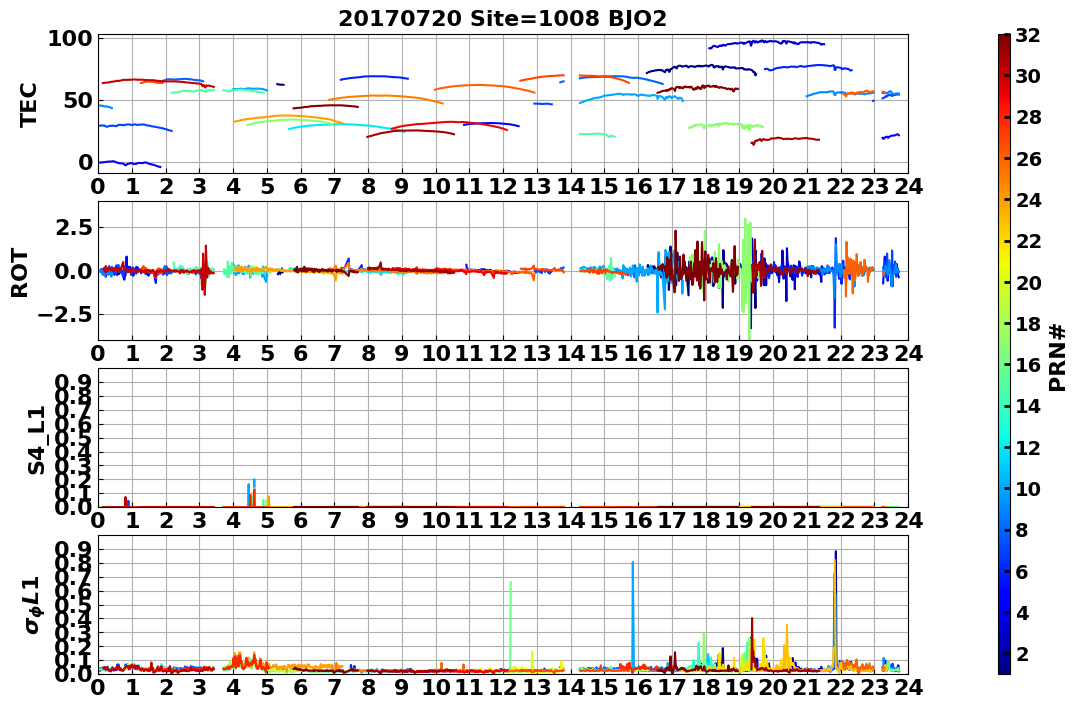Click colorbar tick label 14
The height and width of the screenshot is (709, 1077).
point(1028,406)
